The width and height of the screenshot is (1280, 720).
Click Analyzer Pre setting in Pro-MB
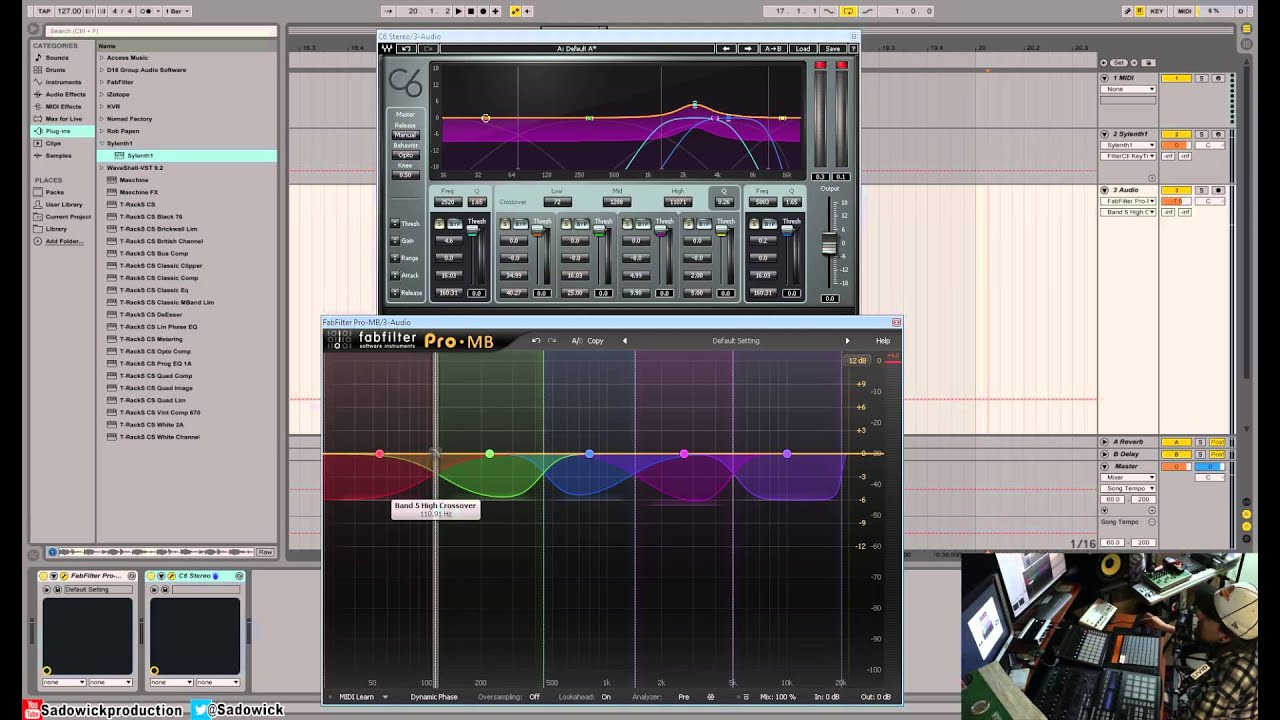(x=684, y=697)
